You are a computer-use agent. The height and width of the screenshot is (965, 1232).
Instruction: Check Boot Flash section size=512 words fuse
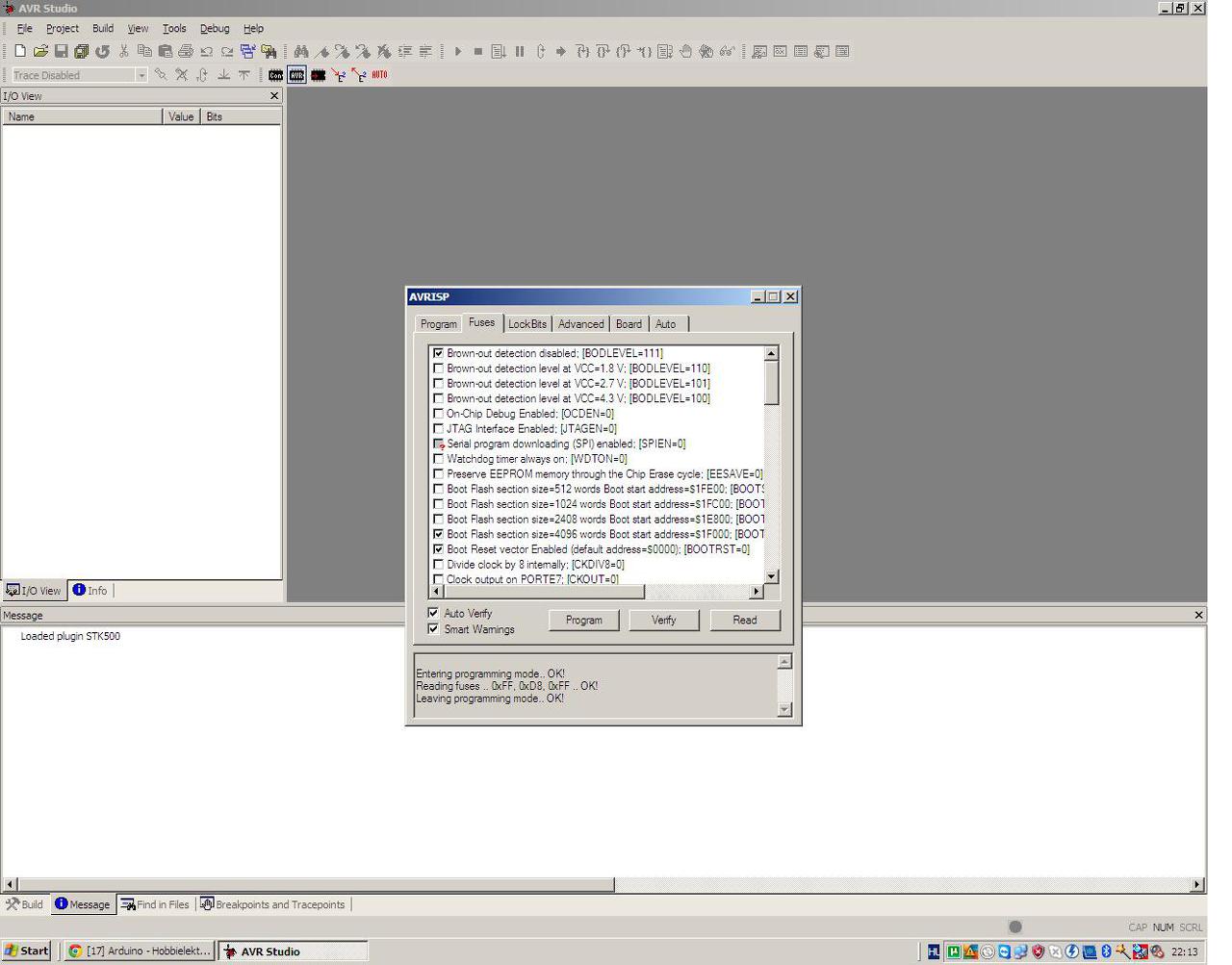coord(439,489)
